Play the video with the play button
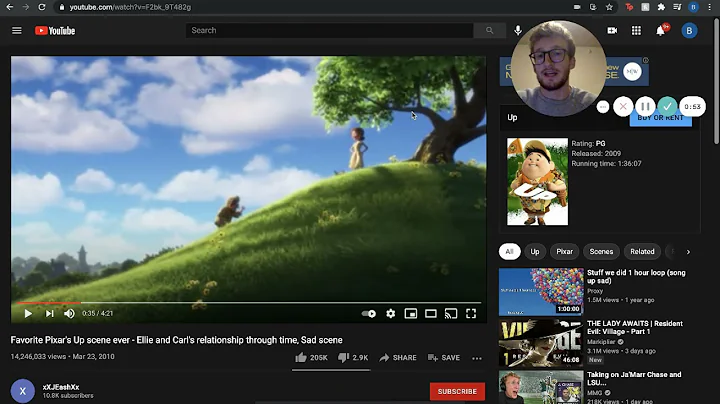The width and height of the screenshot is (720, 404). [x=28, y=314]
